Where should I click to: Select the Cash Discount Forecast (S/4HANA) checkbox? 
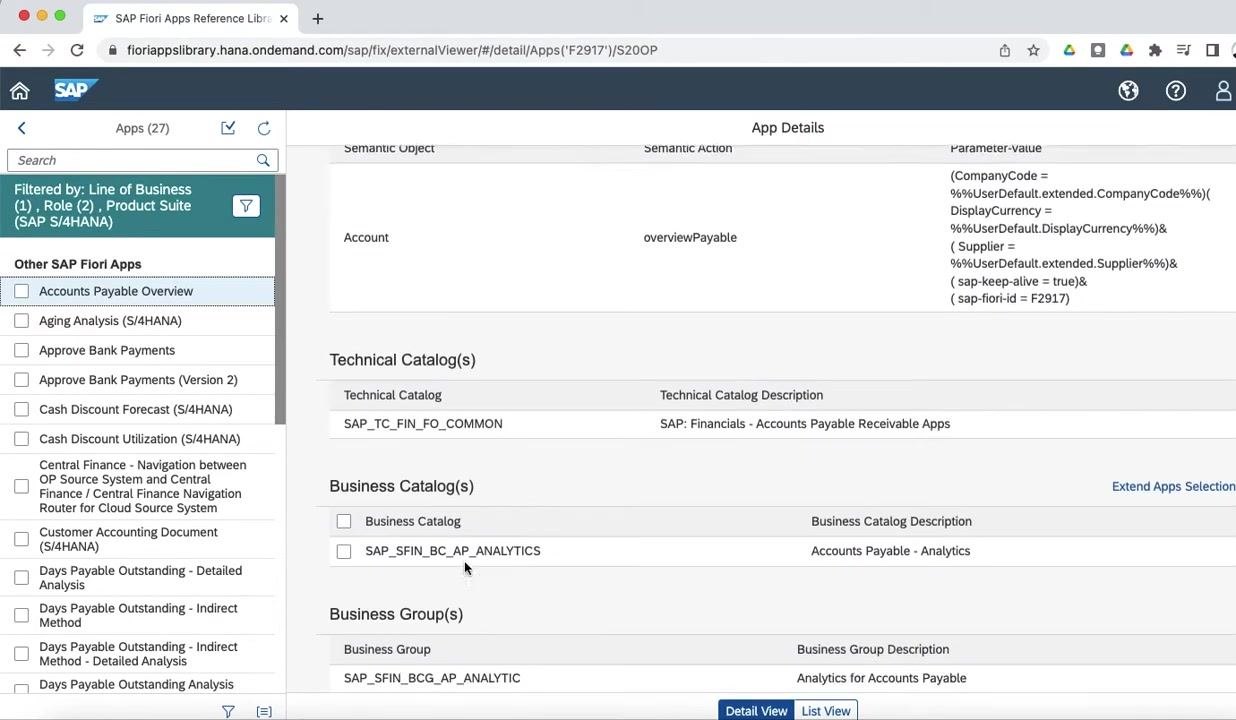point(22,409)
